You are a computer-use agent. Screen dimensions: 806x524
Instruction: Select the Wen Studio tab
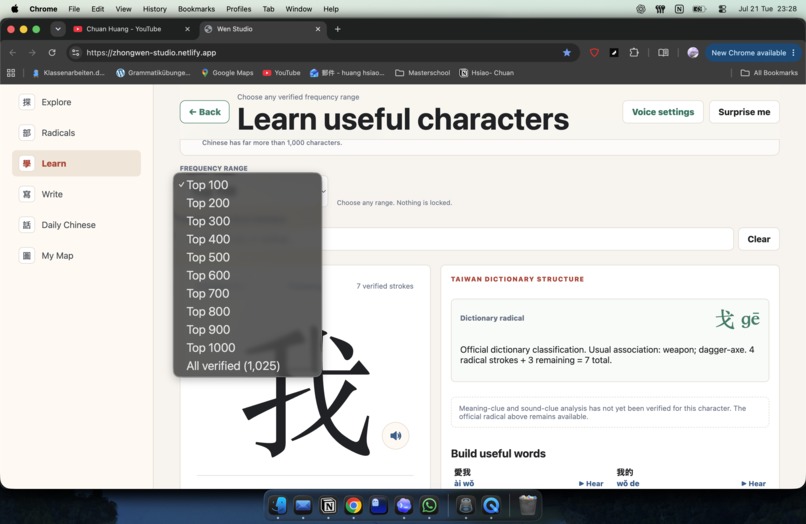tap(262, 29)
